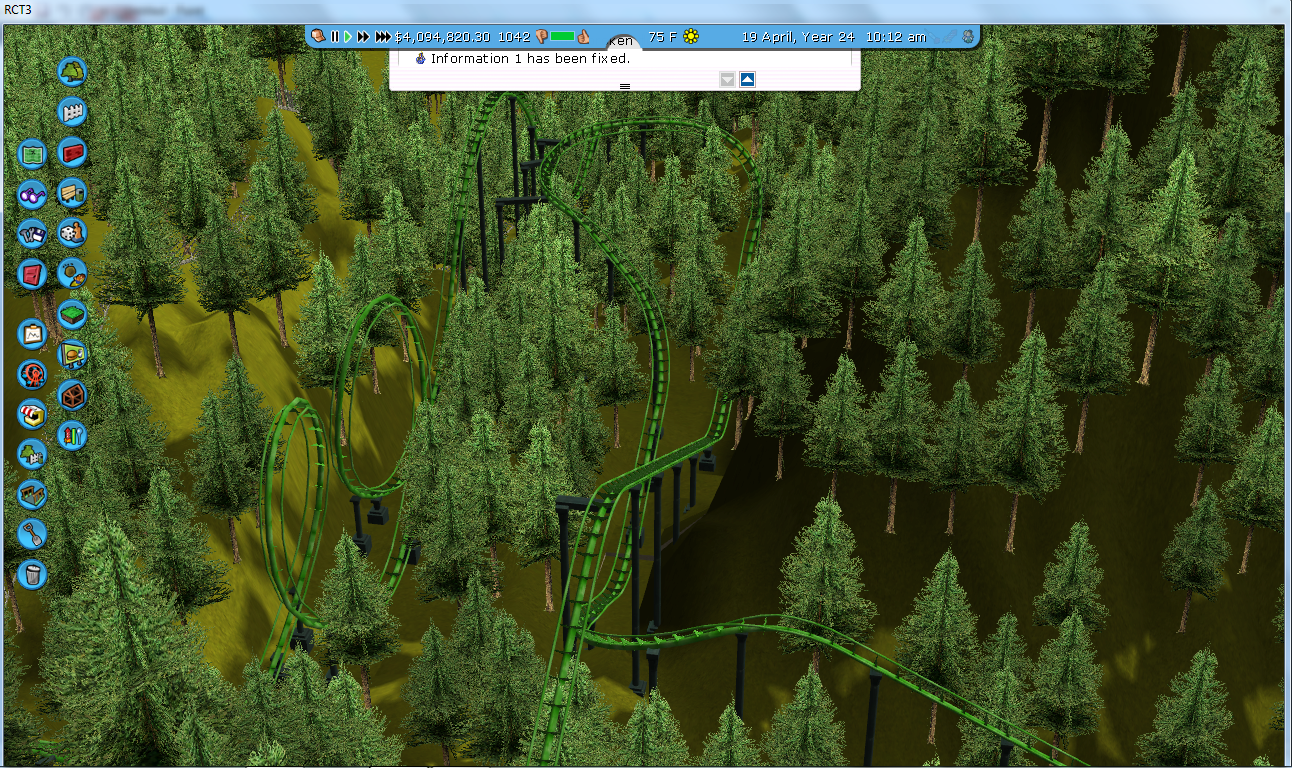Click the 'Information 1 has been fixed.' message
The image size is (1292, 768).
pos(530,58)
